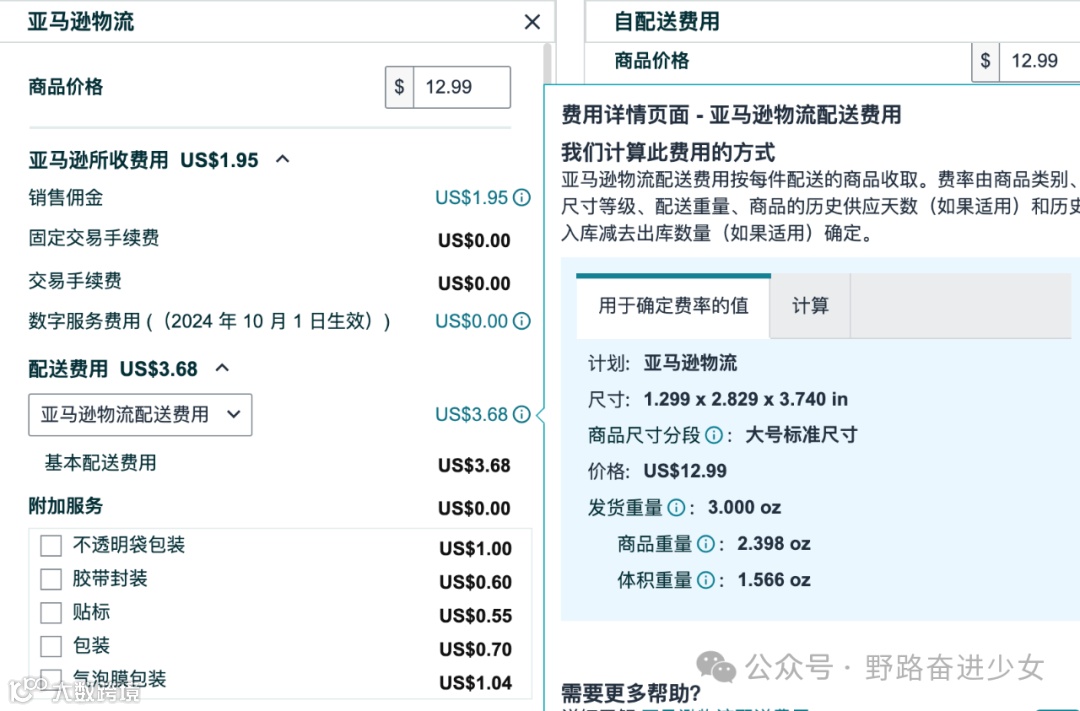Click info icon next to 商品尺寸分段
The height and width of the screenshot is (711, 1080).
[714, 435]
